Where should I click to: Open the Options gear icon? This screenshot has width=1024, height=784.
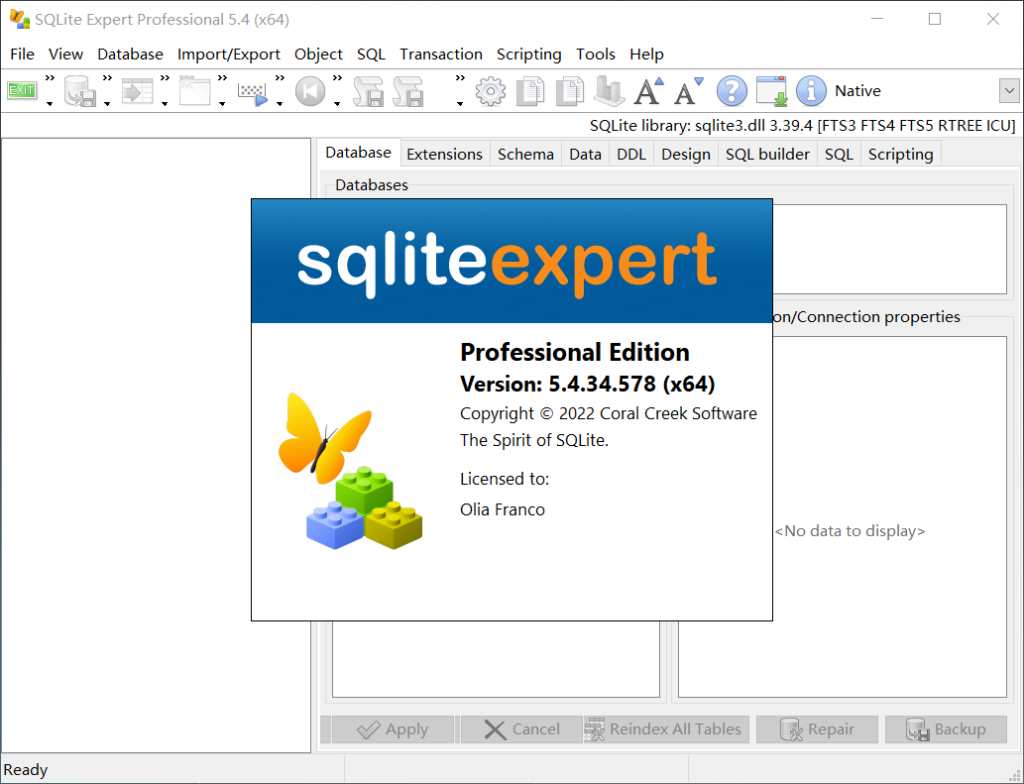(490, 91)
